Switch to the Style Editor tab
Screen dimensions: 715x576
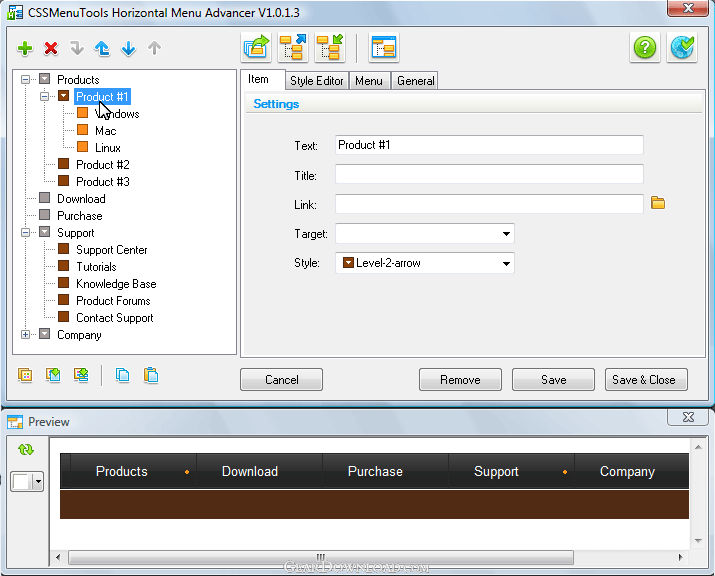point(316,81)
